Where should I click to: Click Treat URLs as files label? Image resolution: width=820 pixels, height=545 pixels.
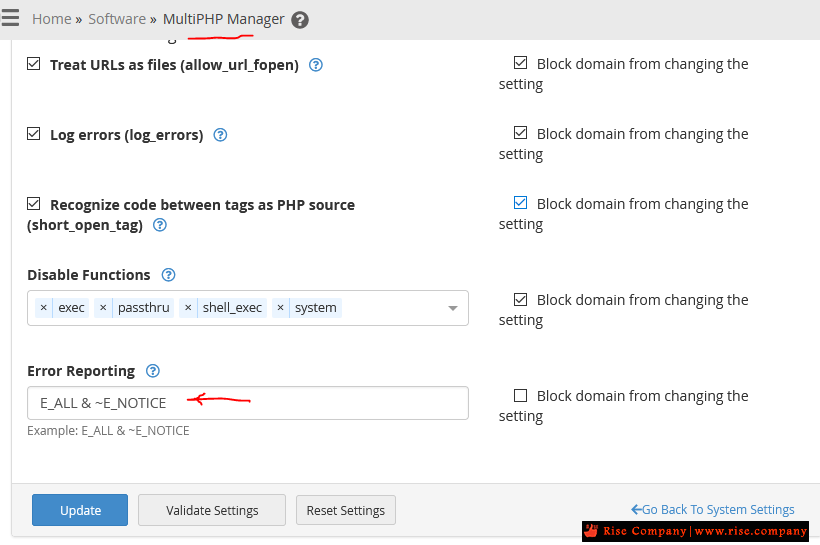[174, 65]
